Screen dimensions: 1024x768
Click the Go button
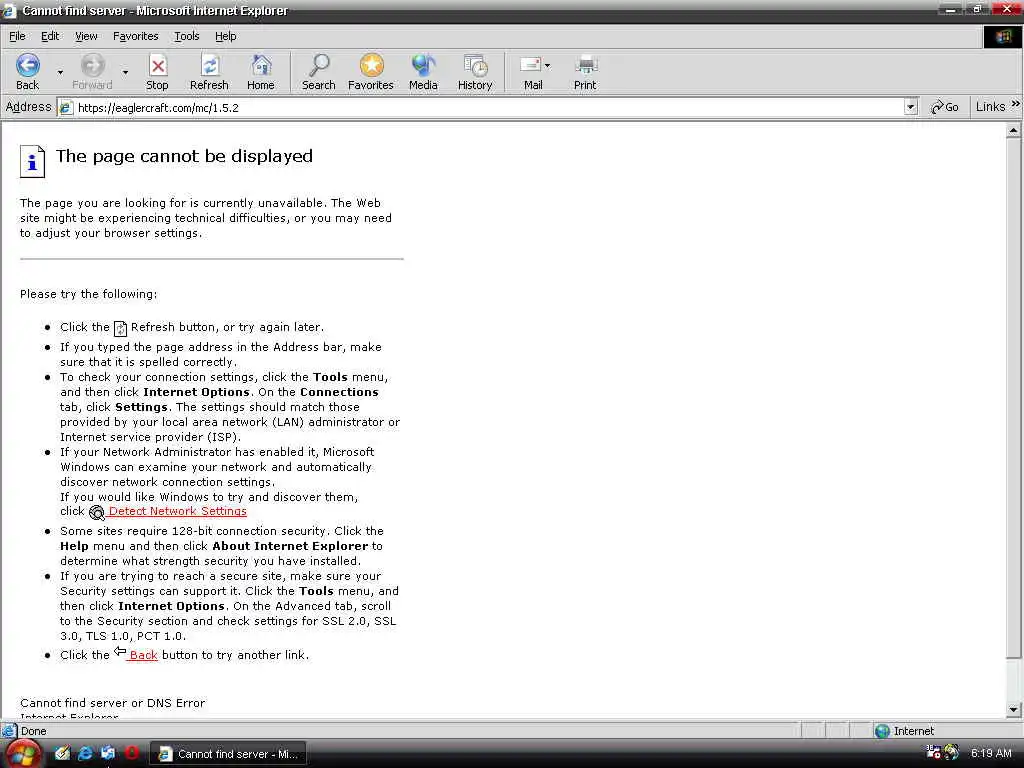coord(945,107)
